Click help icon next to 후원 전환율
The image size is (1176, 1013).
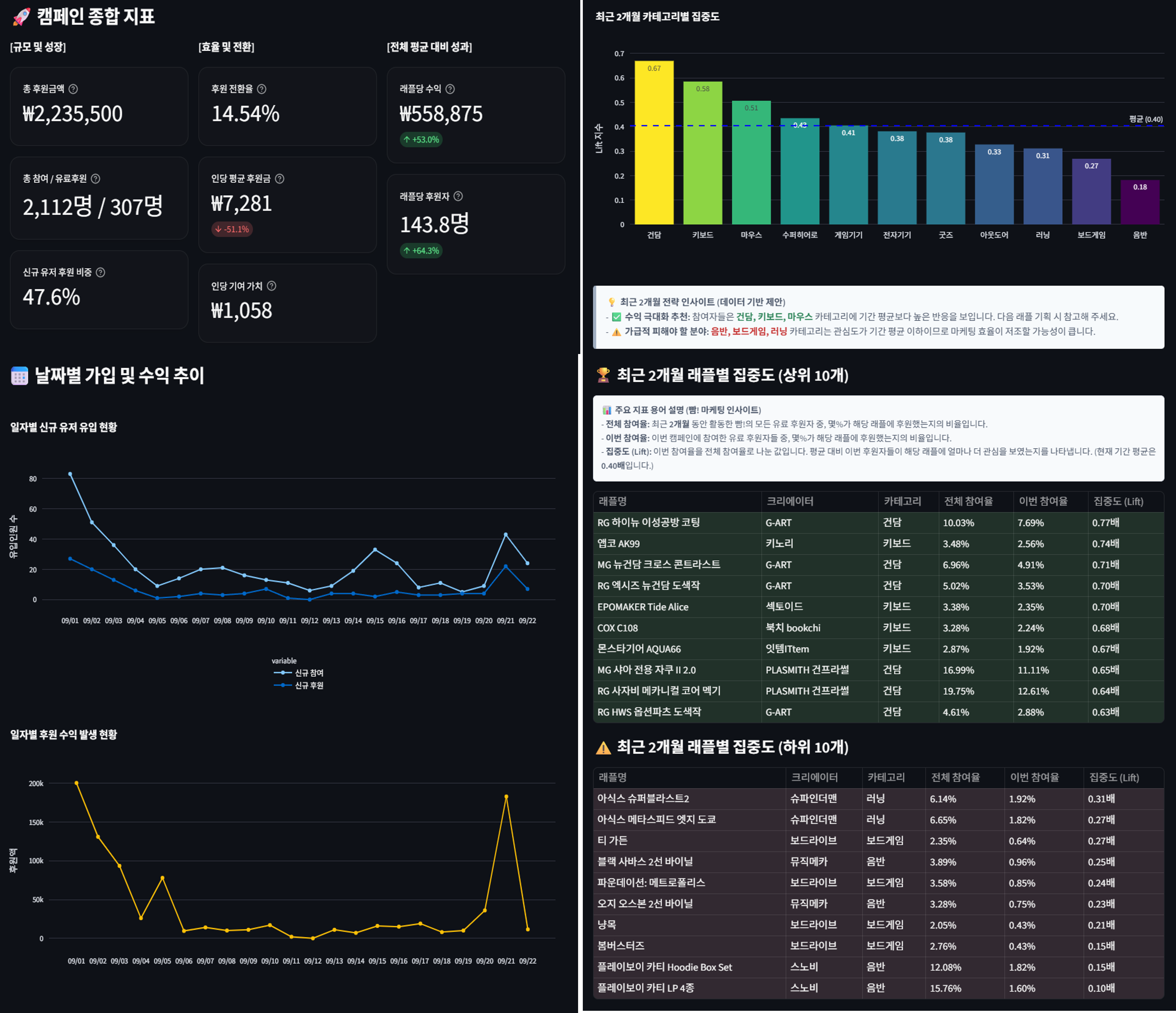262,89
